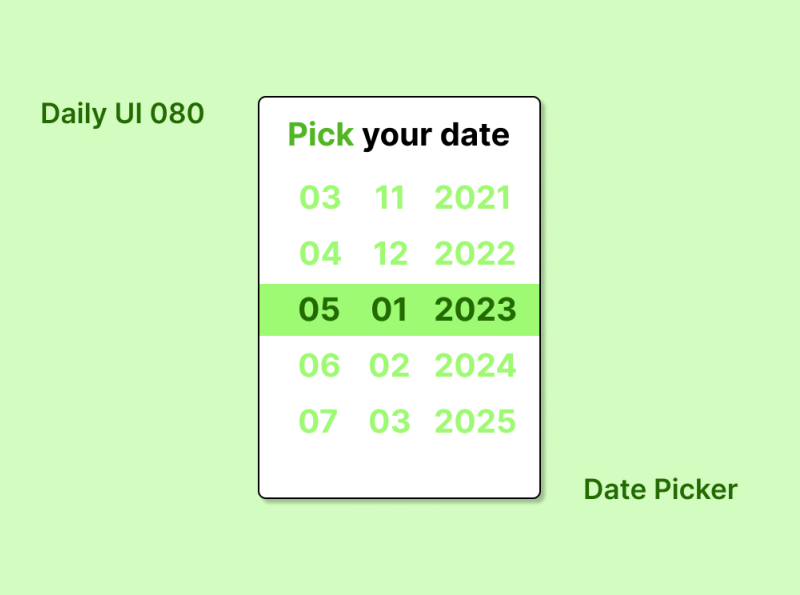Viewport: 800px width, 595px height.
Task: Select day value 02 below the highlighted row
Action: click(391, 366)
